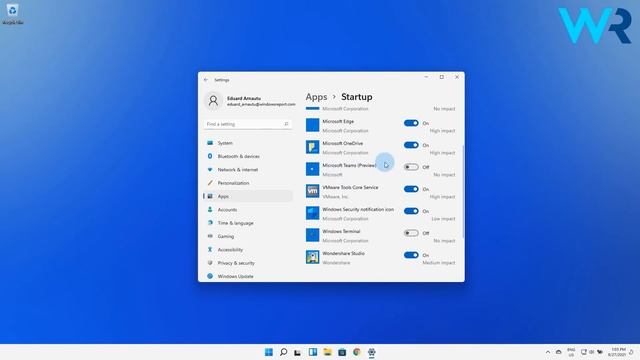This screenshot has width=640, height=360.
Task: Click Settings gear icon on taskbar
Action: pyautogui.click(x=371, y=352)
